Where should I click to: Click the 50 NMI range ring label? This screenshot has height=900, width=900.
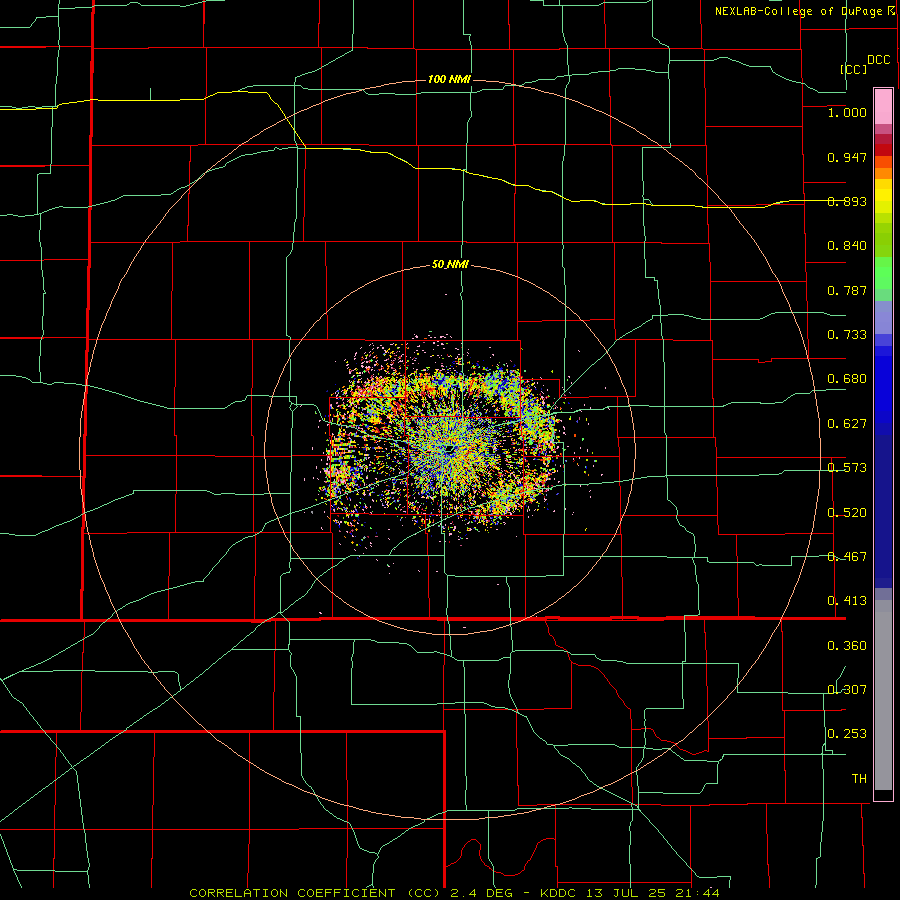[450, 265]
